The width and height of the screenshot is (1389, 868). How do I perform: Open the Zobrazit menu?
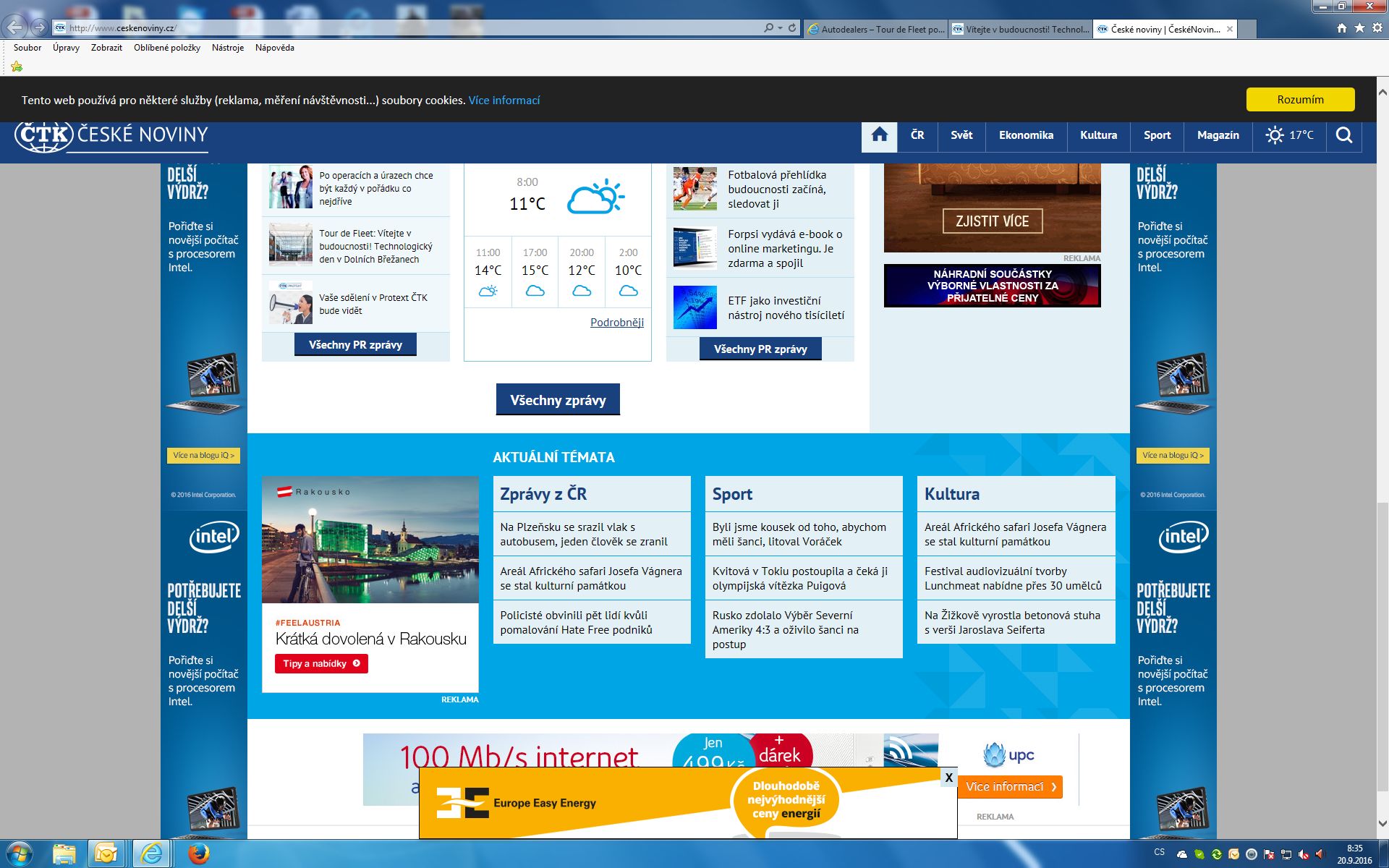tap(106, 48)
